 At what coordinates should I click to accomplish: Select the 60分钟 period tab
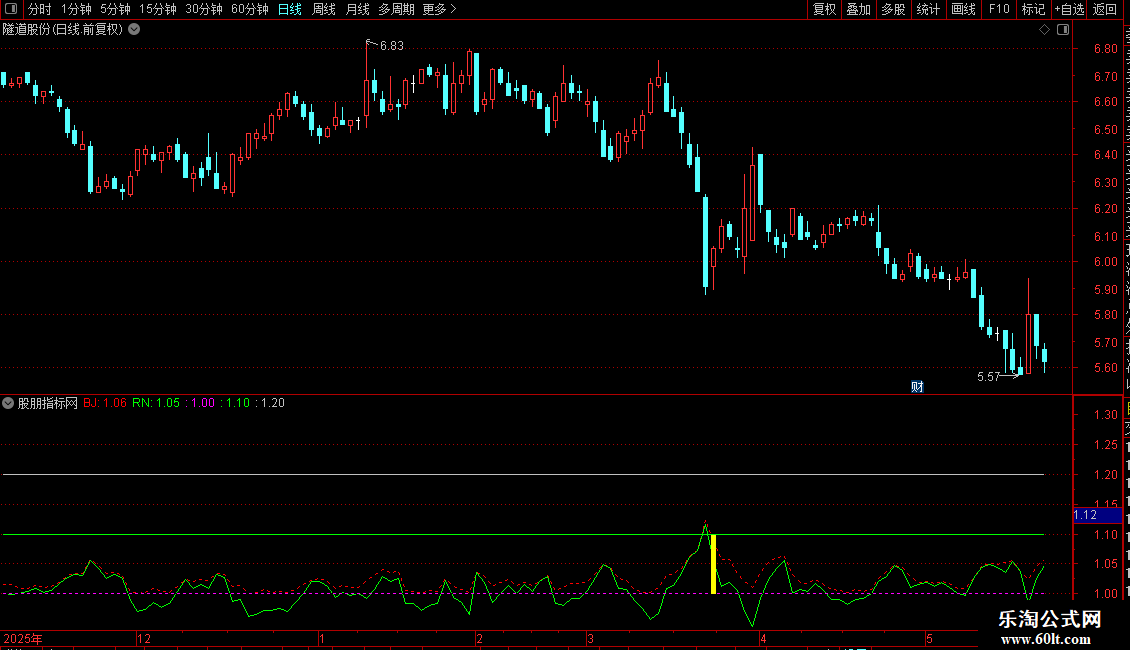pos(249,9)
